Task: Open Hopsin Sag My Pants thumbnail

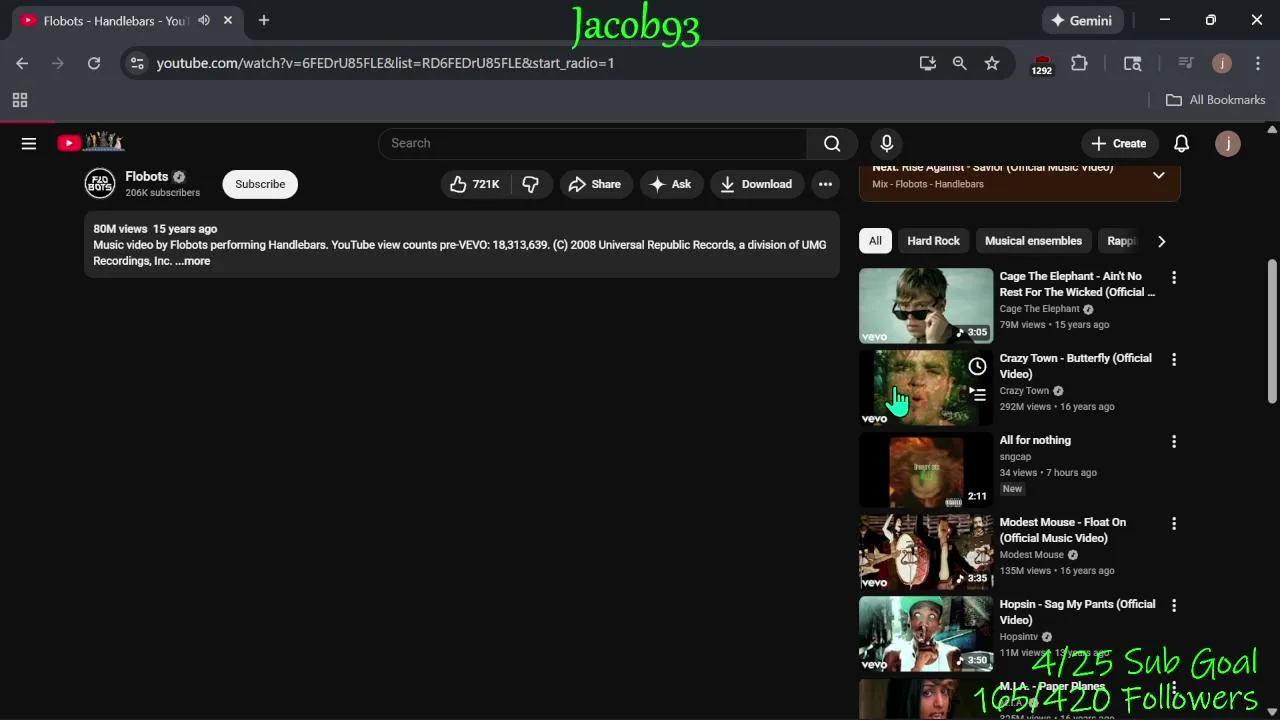Action: click(x=926, y=633)
